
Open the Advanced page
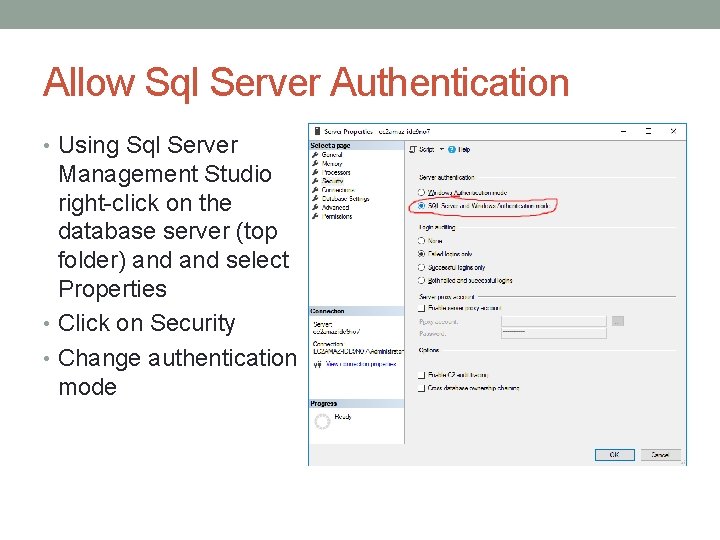(x=335, y=207)
